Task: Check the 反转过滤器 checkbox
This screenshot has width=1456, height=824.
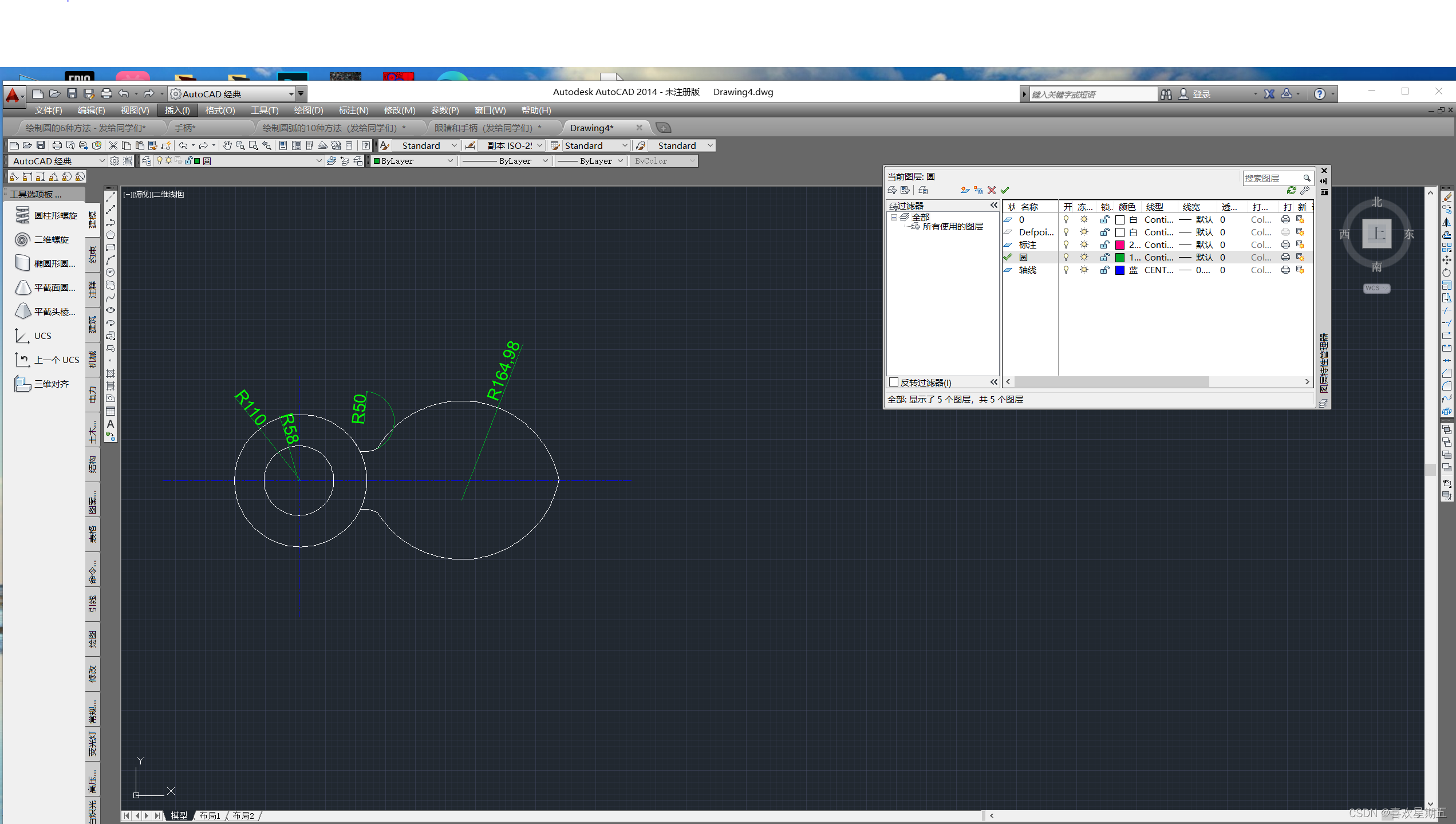Action: (x=894, y=382)
